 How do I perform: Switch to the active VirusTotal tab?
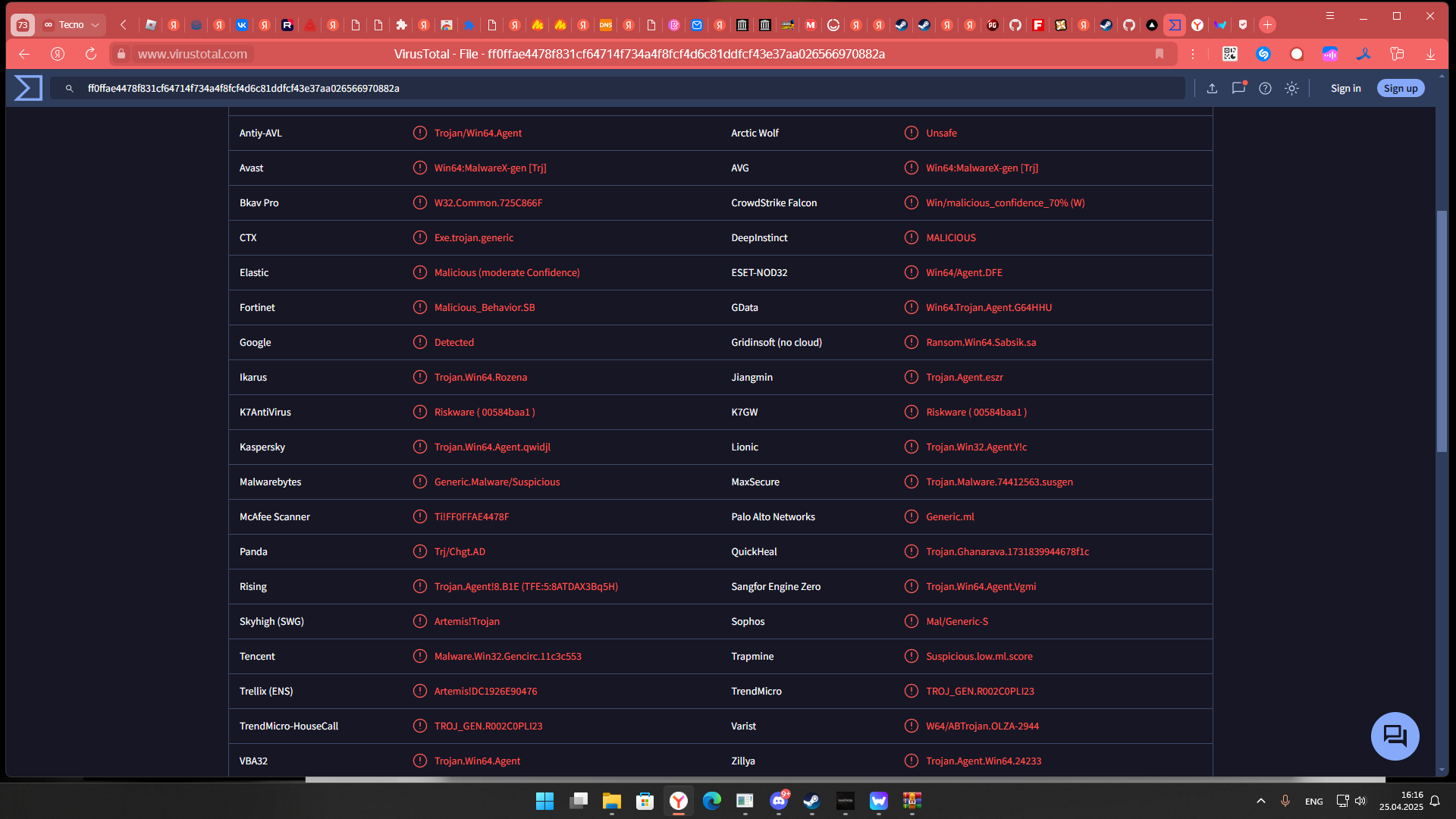(1175, 25)
